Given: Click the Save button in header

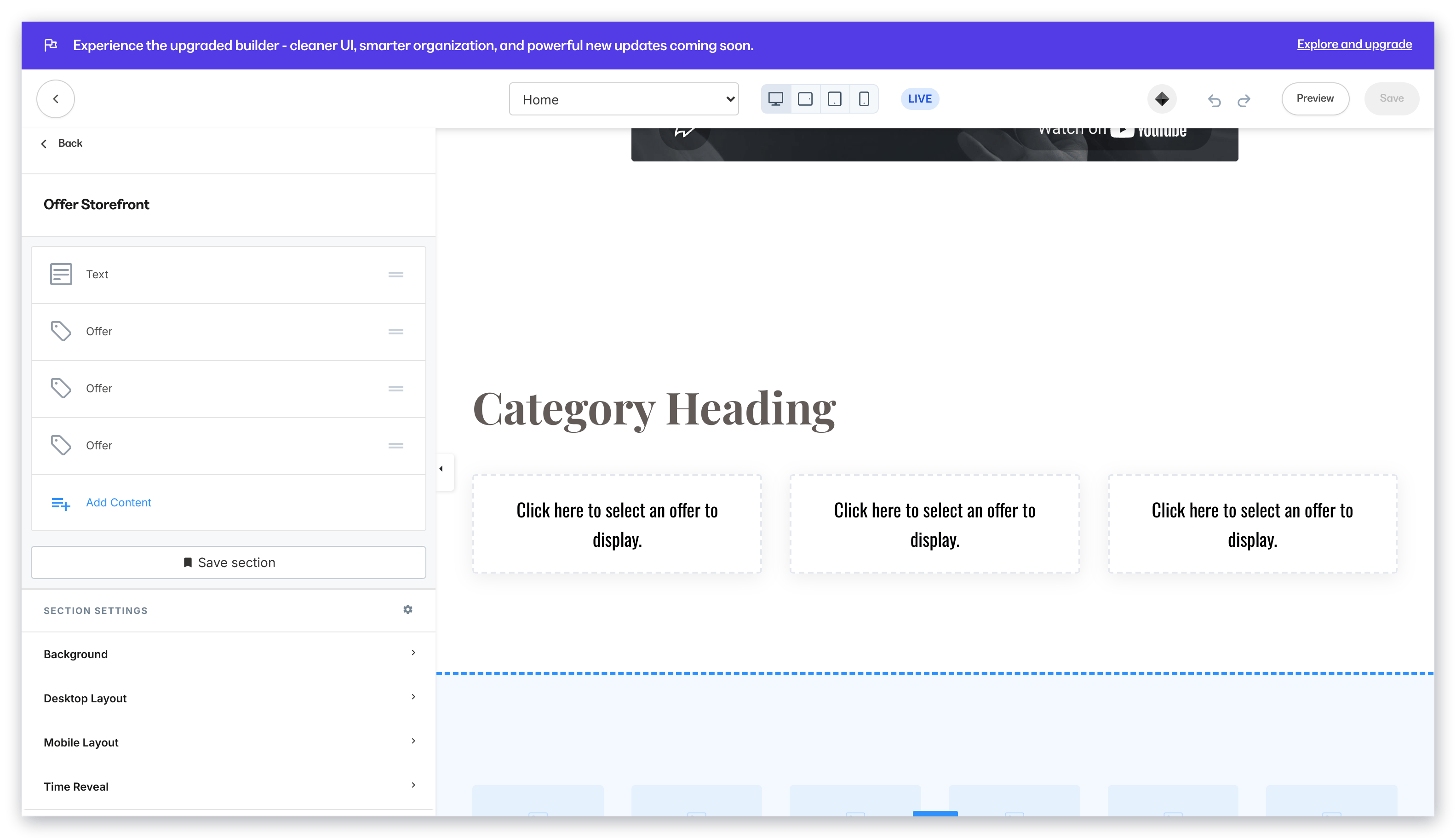Looking at the screenshot, I should pyautogui.click(x=1391, y=98).
